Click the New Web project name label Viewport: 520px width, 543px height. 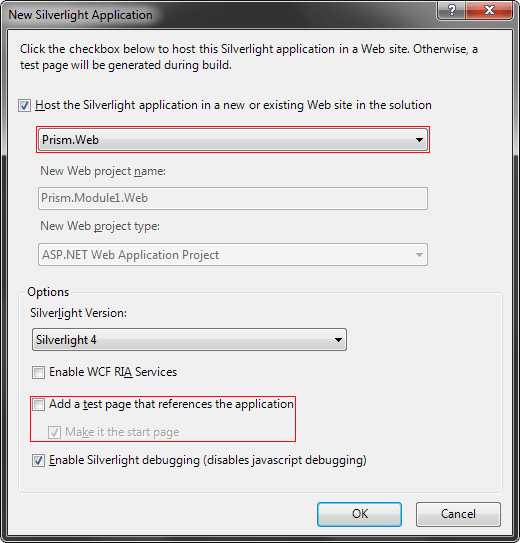pos(103,171)
